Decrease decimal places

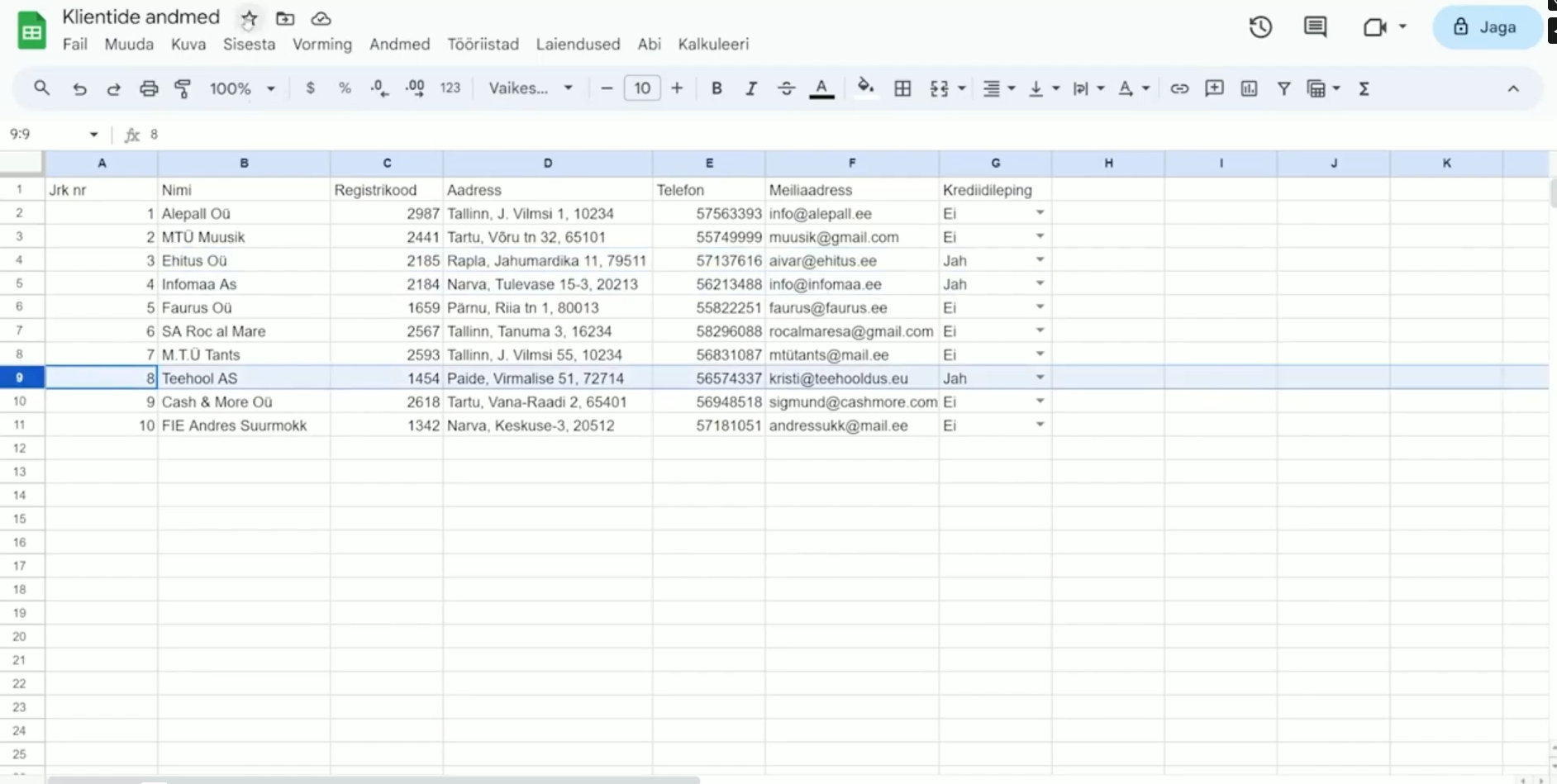tap(379, 88)
